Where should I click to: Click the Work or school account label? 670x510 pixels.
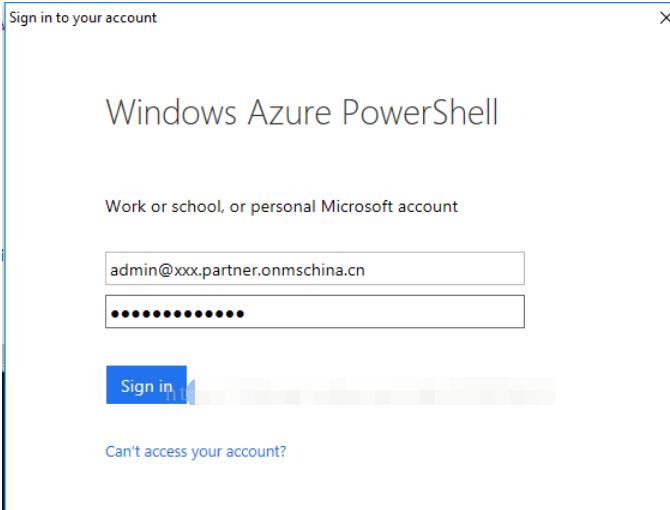tap(282, 207)
